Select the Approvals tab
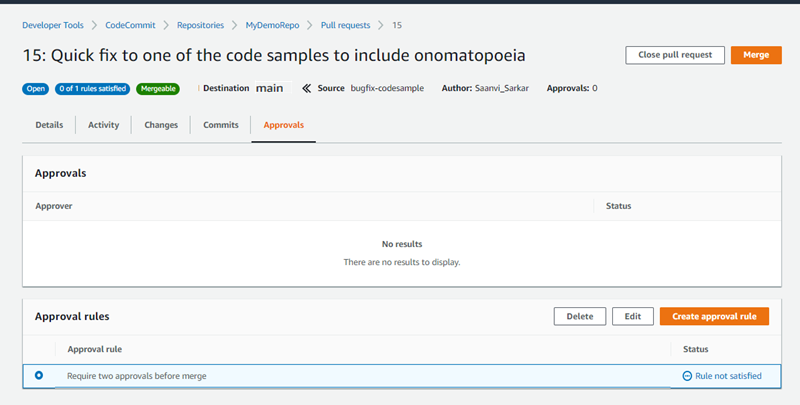This screenshot has height=405, width=800. (x=283, y=125)
